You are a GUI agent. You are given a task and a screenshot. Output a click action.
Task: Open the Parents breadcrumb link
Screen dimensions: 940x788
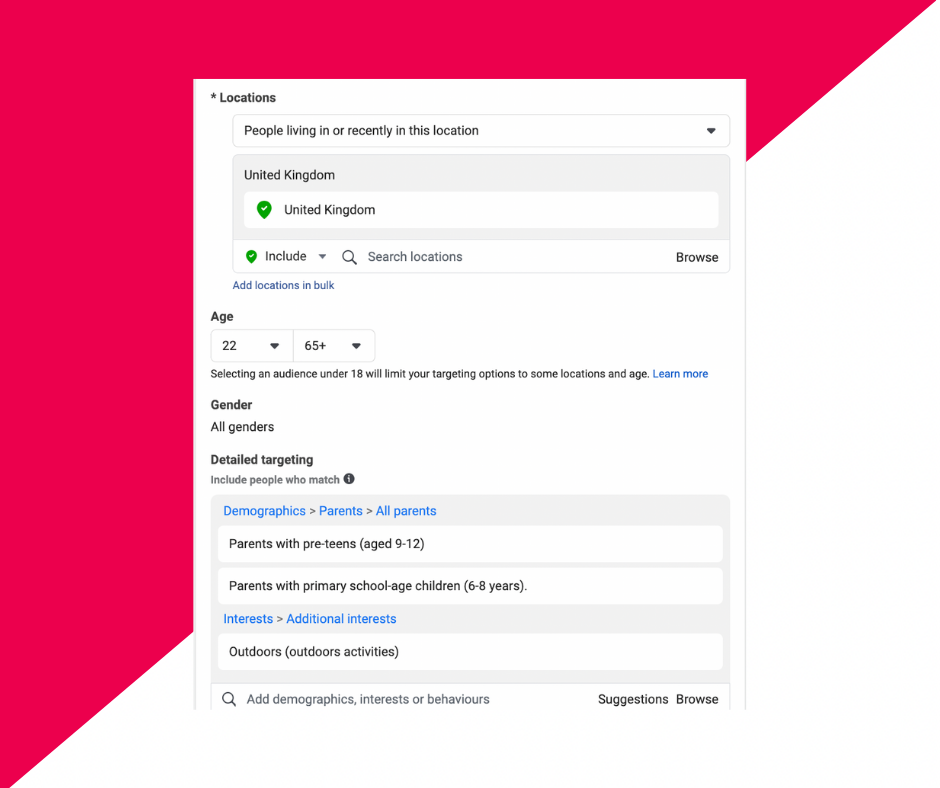tap(341, 511)
